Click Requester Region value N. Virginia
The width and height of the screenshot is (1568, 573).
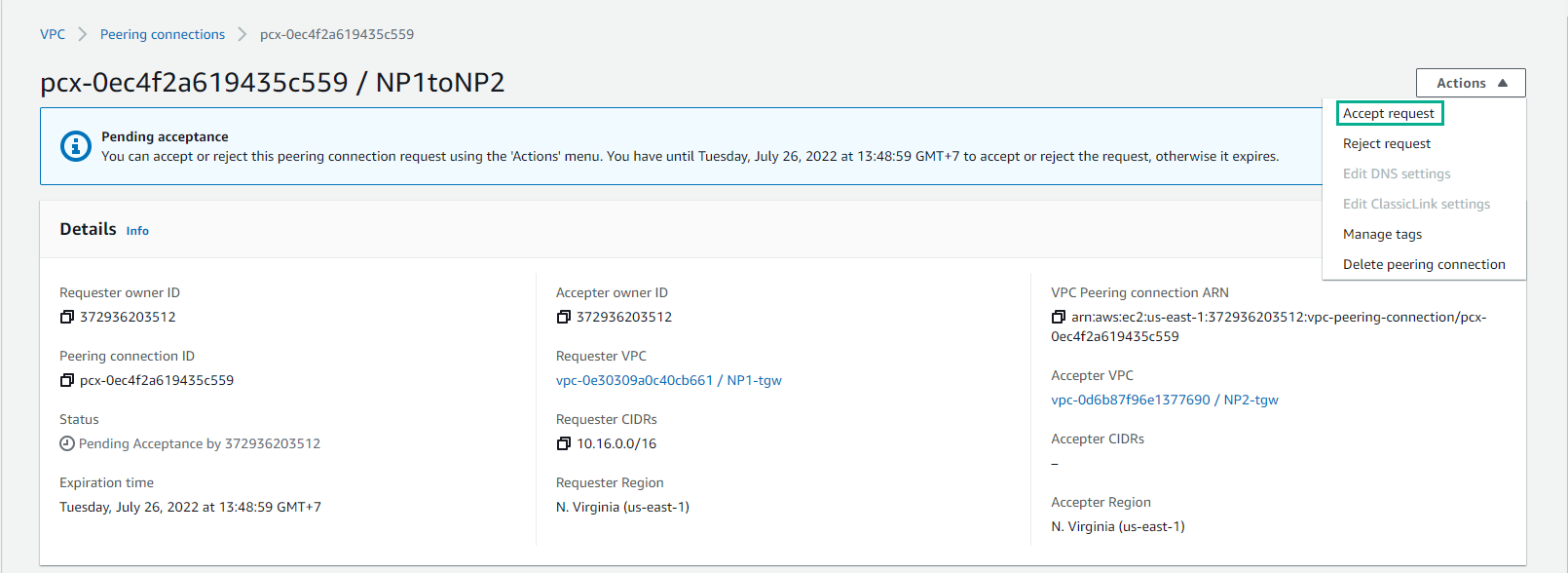tap(622, 507)
